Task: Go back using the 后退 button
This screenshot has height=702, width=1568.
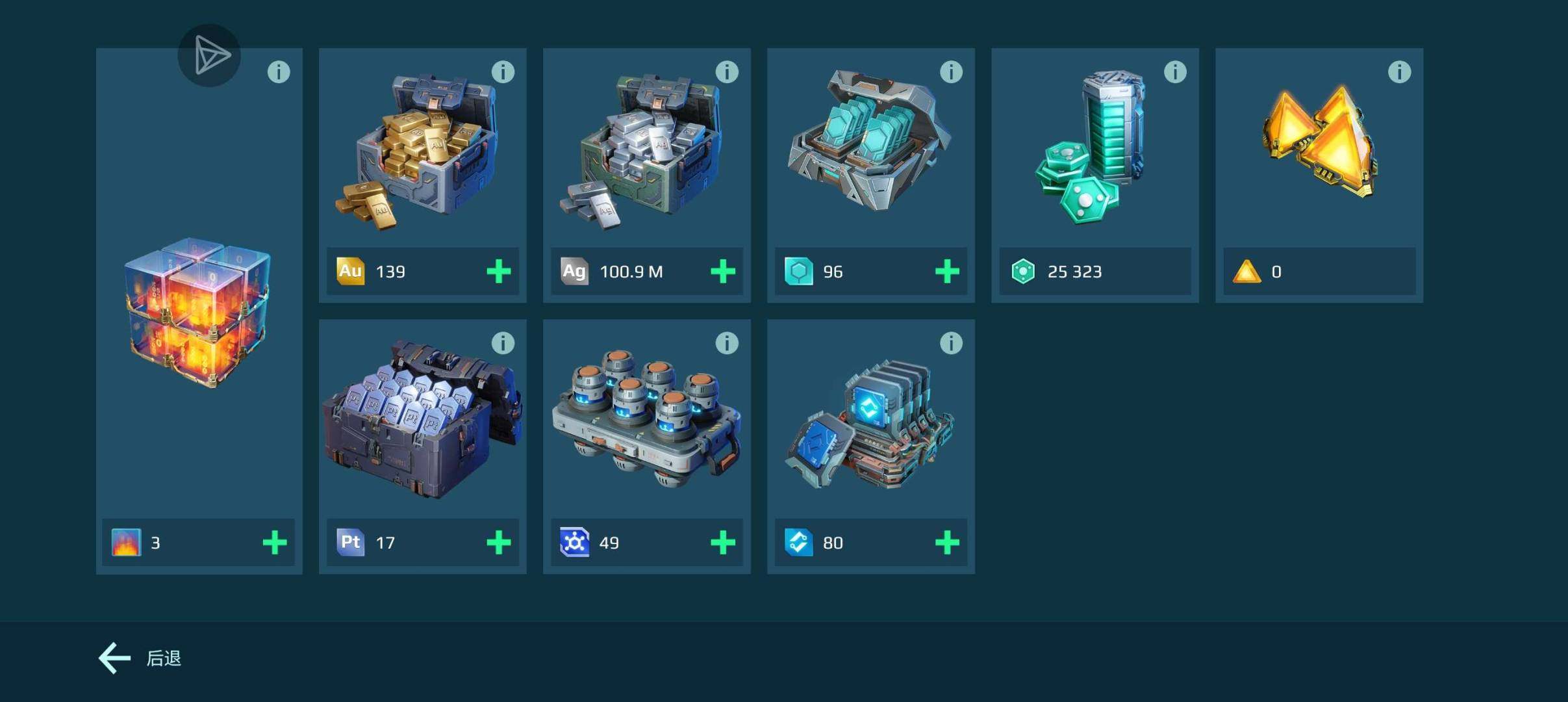Action: (140, 658)
